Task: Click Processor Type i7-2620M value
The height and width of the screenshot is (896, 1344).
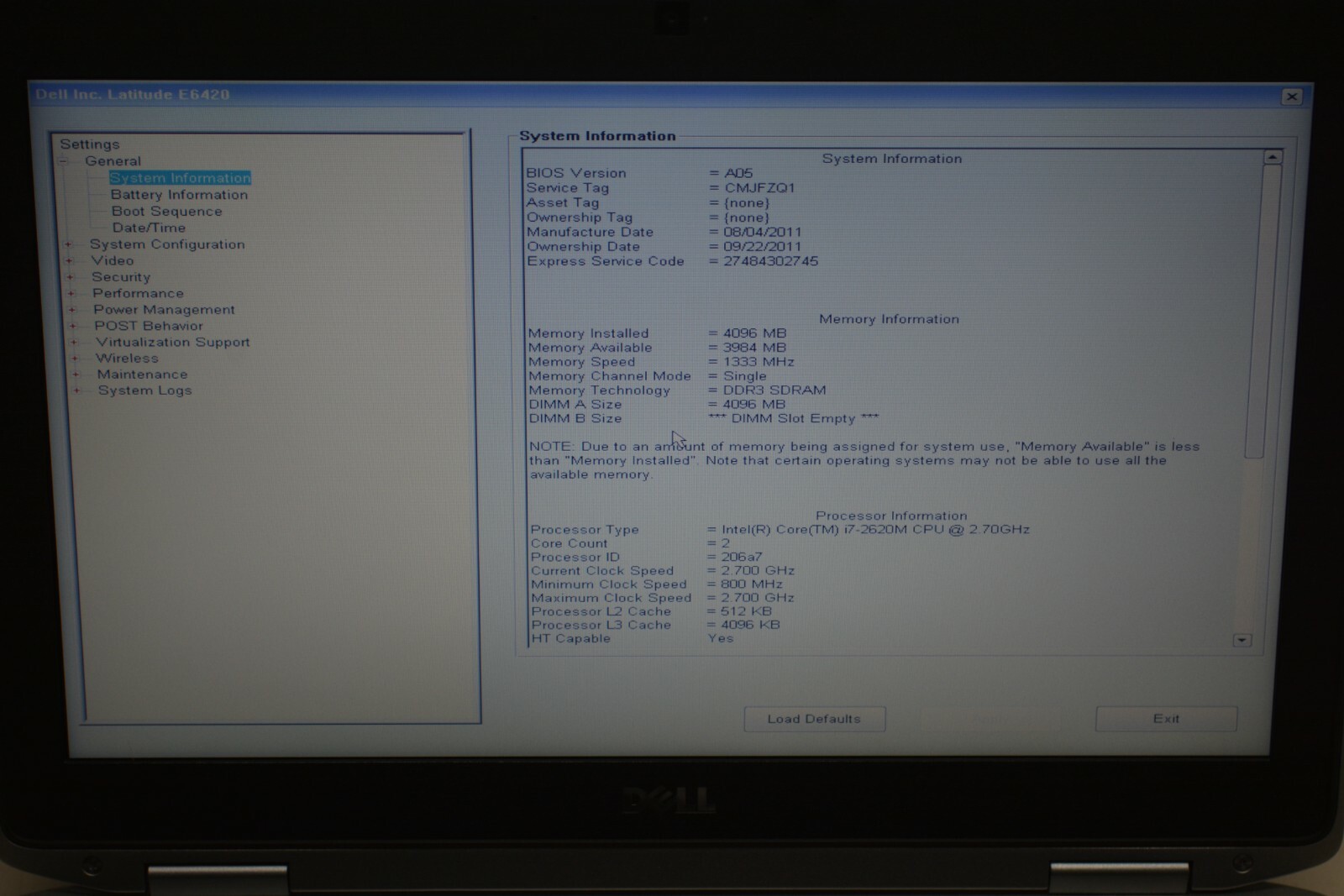Action: 875,530
